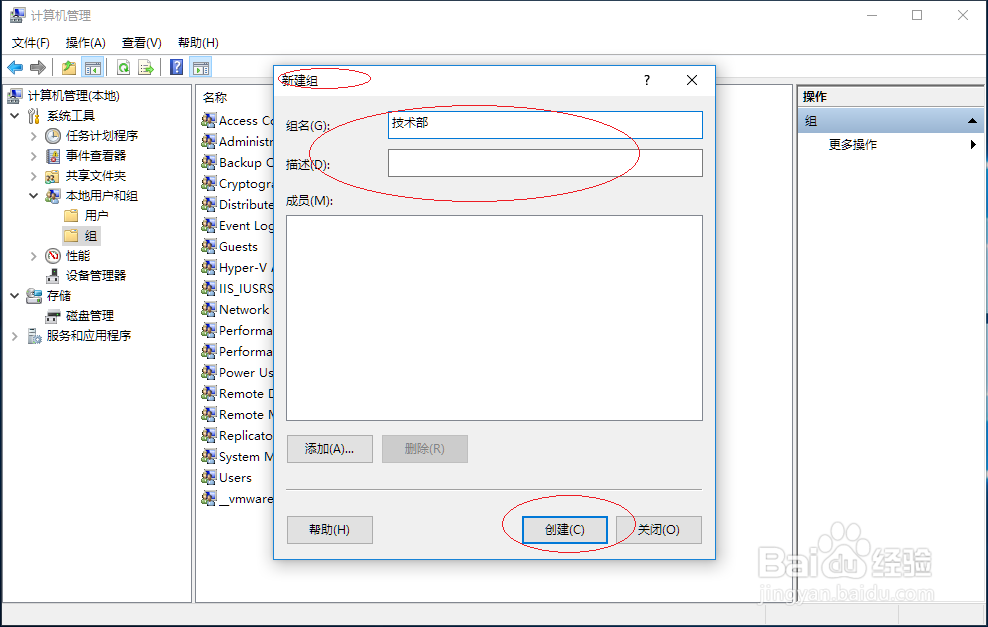Expand the 性能 tree node

pos(33,255)
